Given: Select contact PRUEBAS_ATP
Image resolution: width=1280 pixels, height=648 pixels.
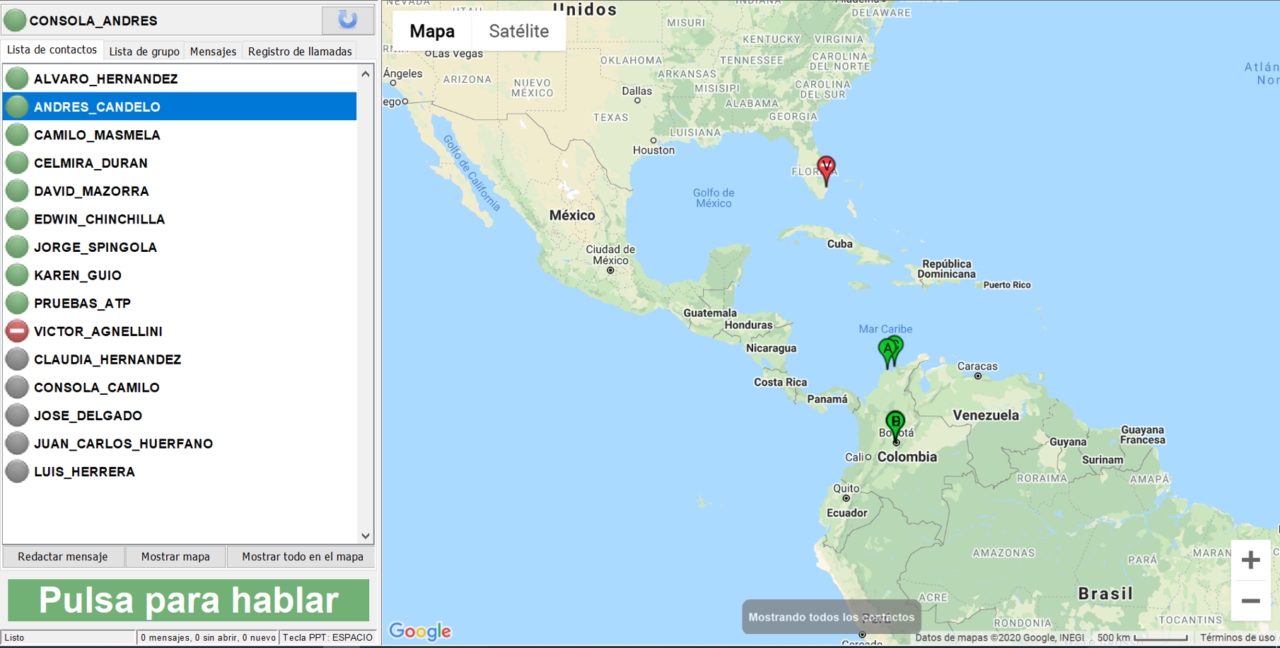Looking at the screenshot, I should point(180,303).
